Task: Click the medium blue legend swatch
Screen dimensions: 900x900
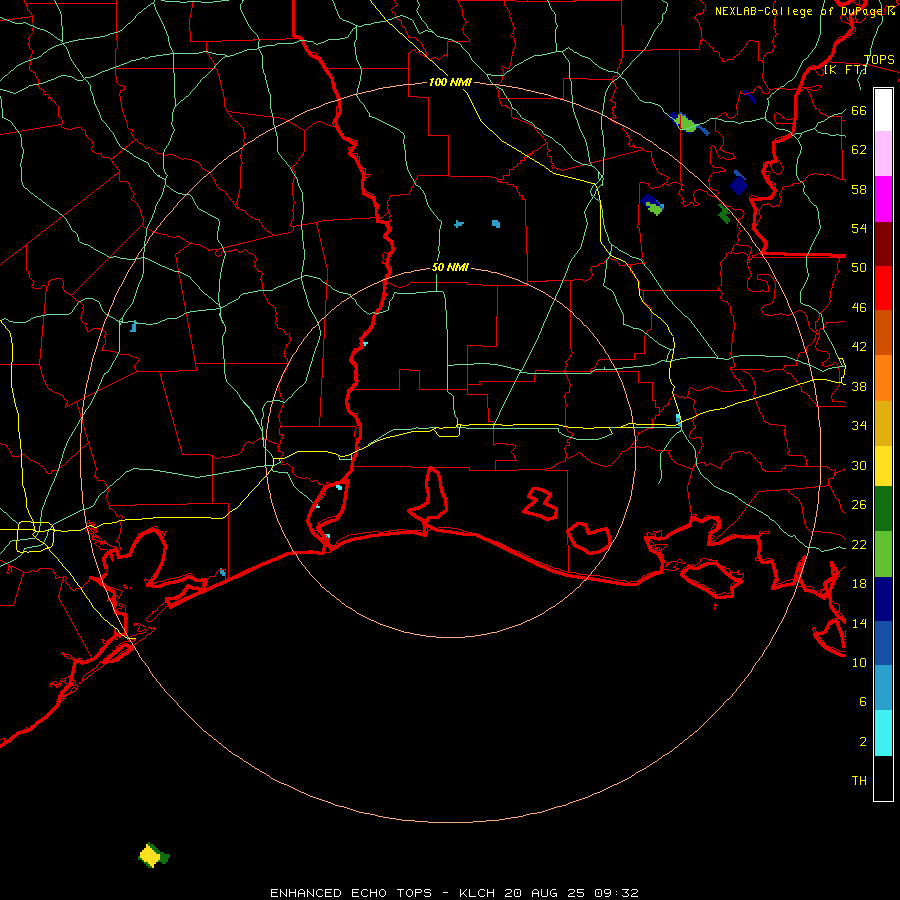Action: click(x=883, y=643)
